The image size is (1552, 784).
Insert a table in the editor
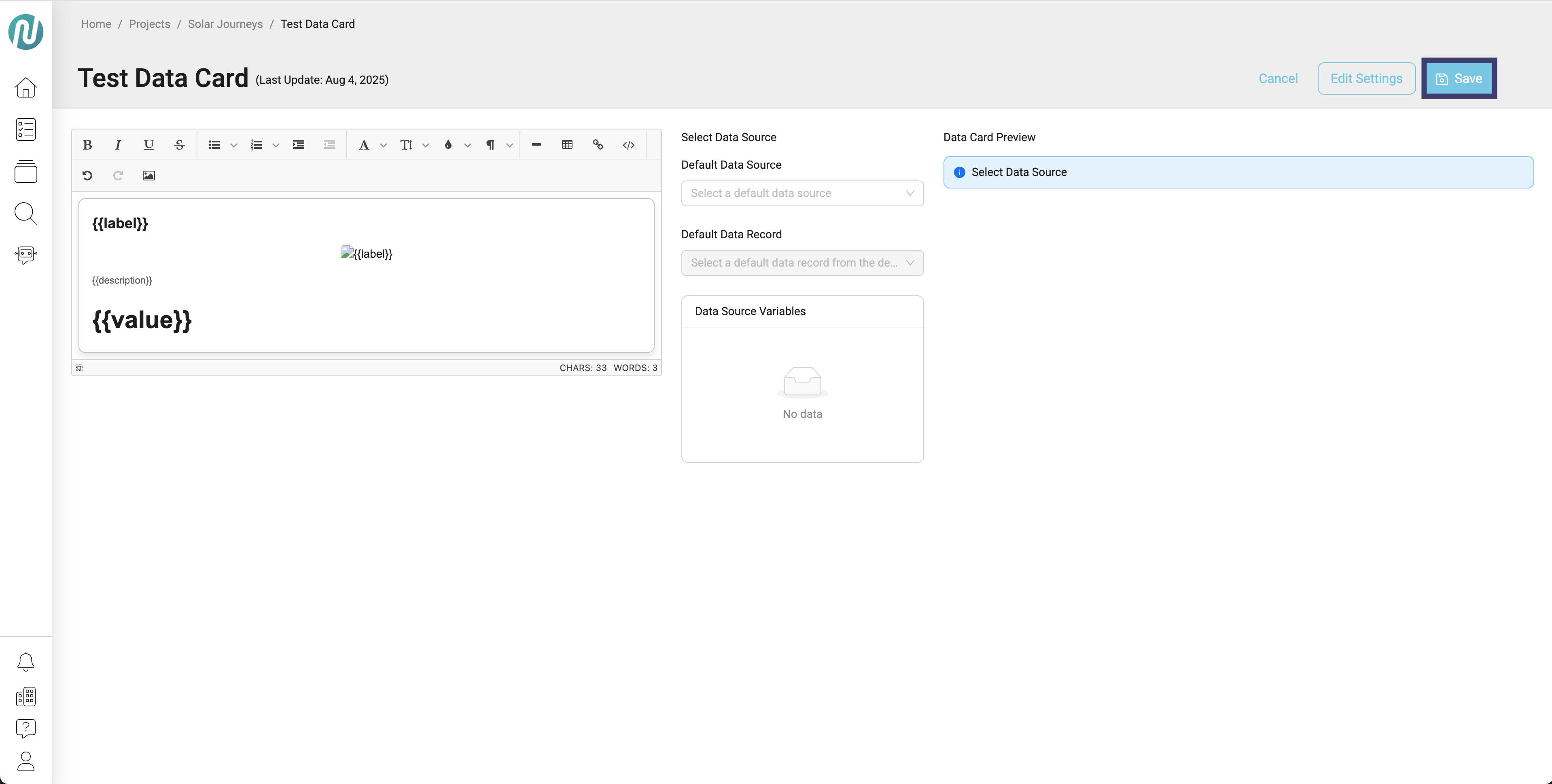(567, 145)
